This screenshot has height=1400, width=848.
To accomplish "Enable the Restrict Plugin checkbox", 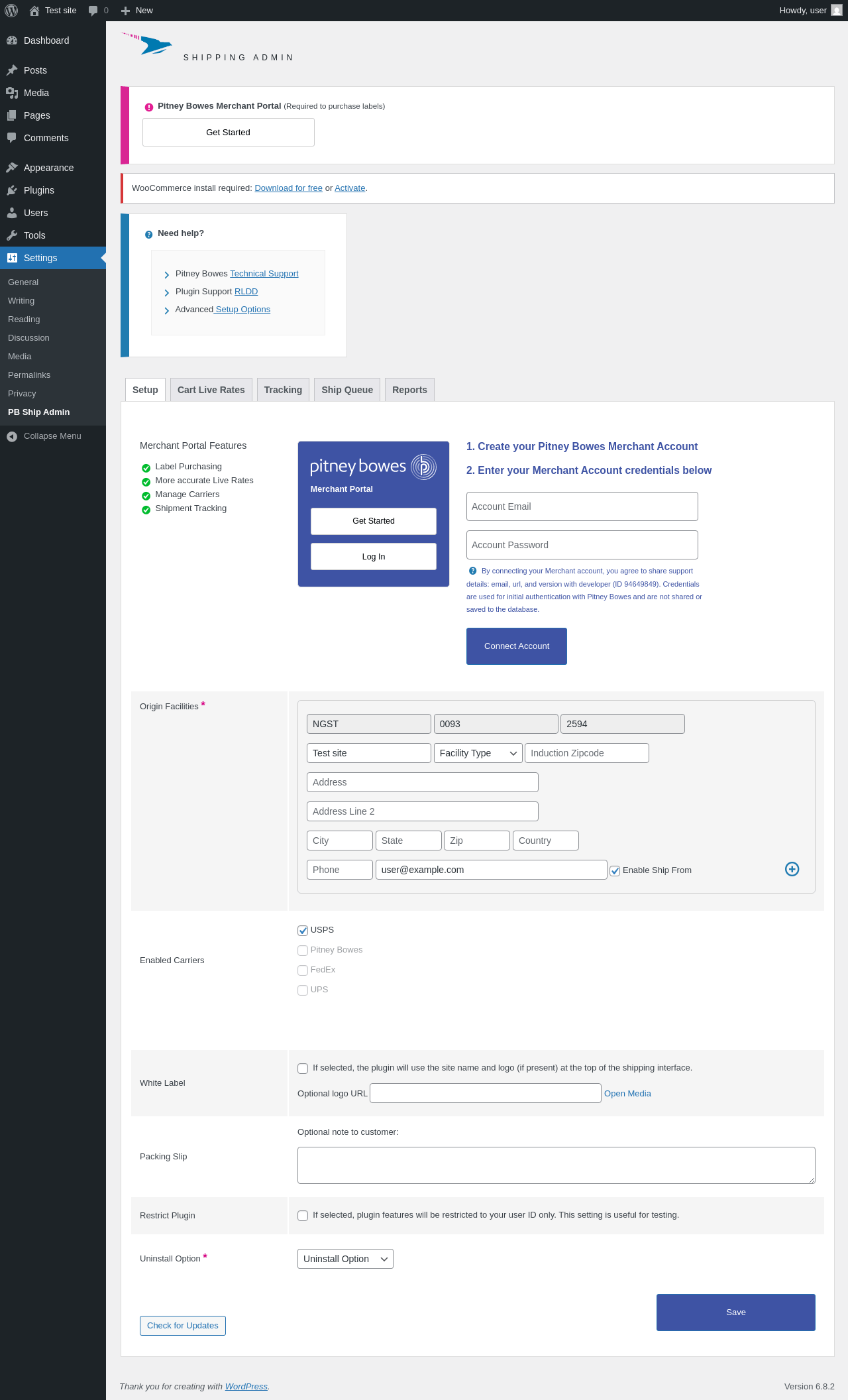I will tap(303, 1216).
